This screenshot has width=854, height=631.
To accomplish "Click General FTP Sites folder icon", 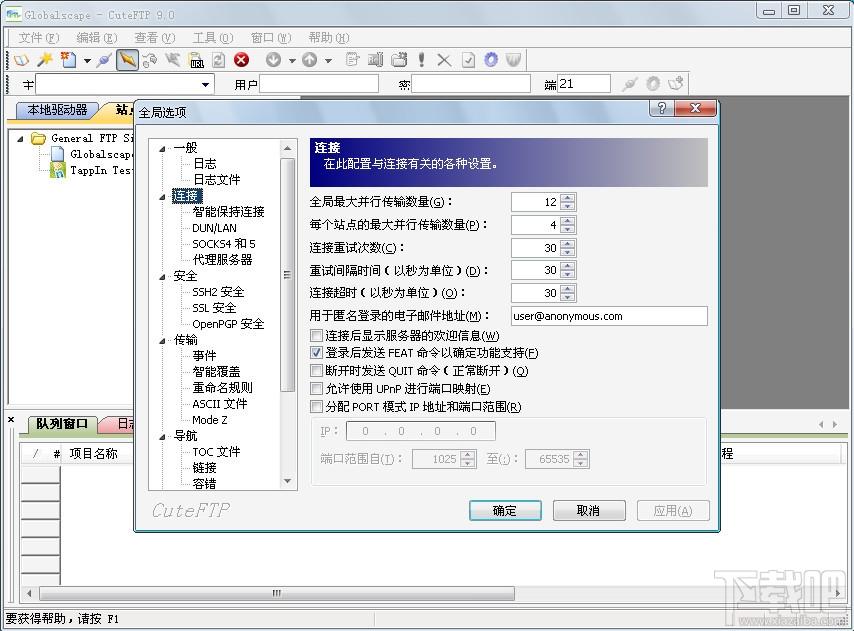I will [x=38, y=138].
